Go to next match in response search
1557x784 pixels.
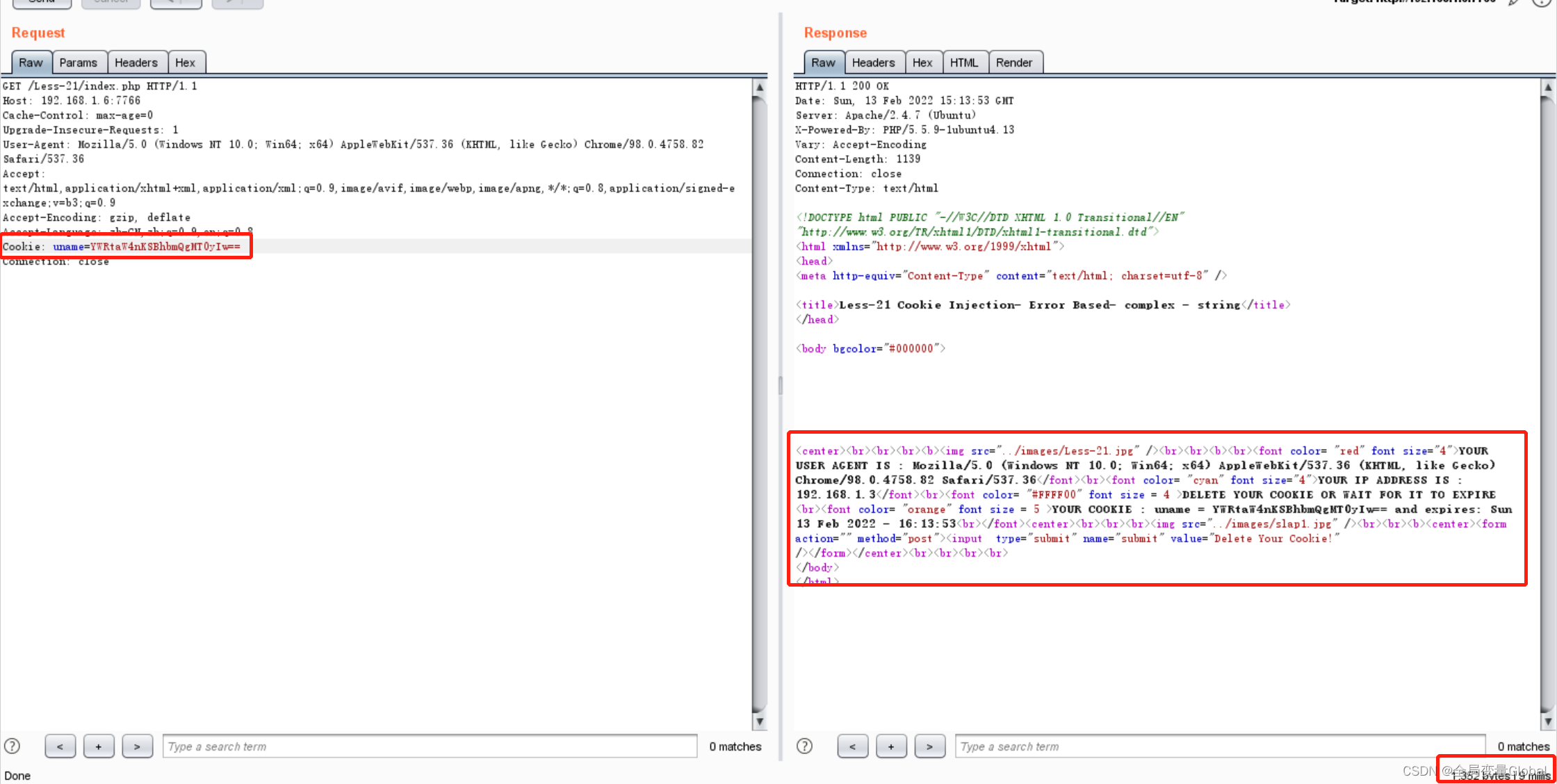tap(929, 746)
